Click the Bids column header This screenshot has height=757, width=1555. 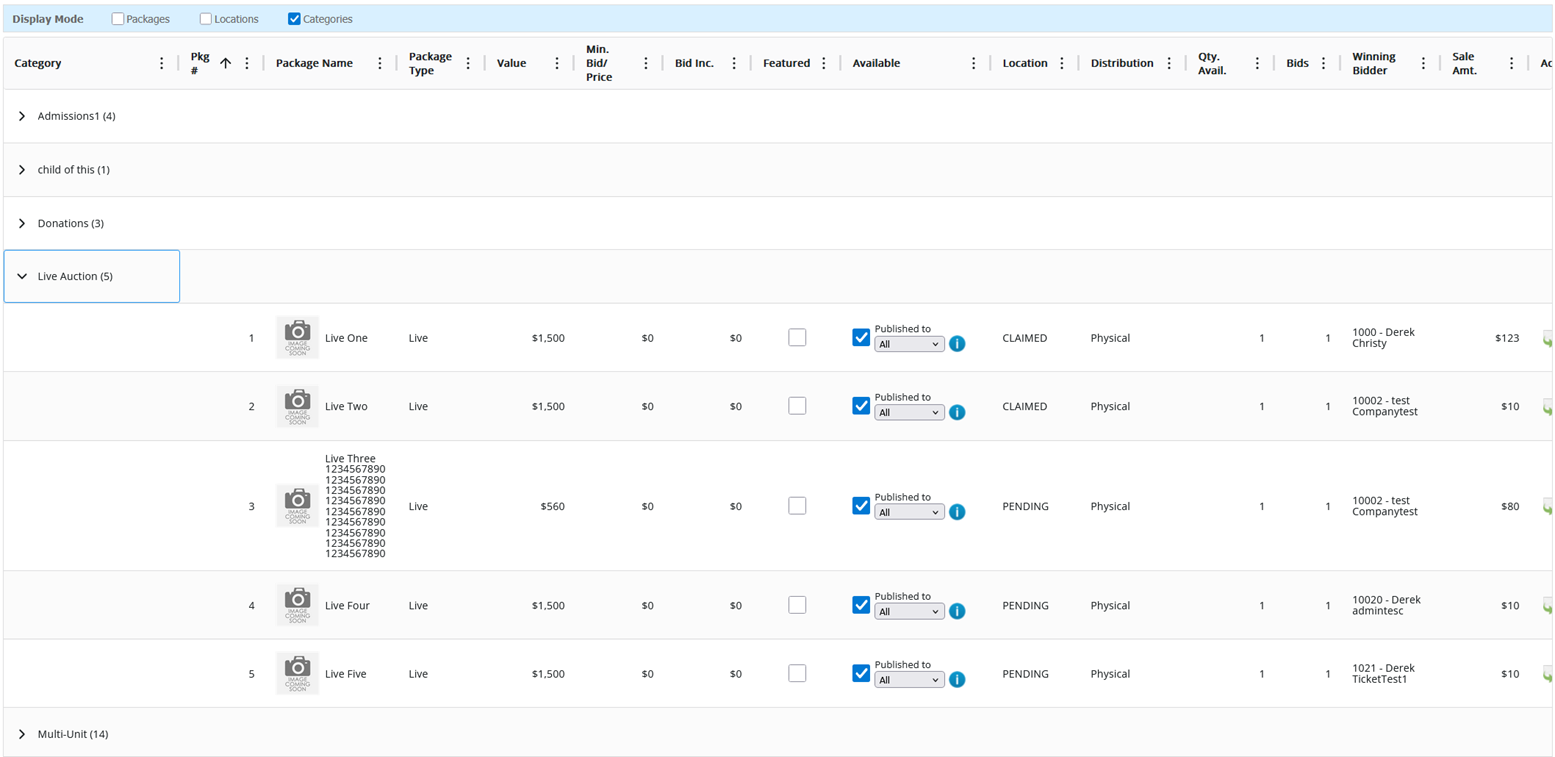(x=1297, y=63)
